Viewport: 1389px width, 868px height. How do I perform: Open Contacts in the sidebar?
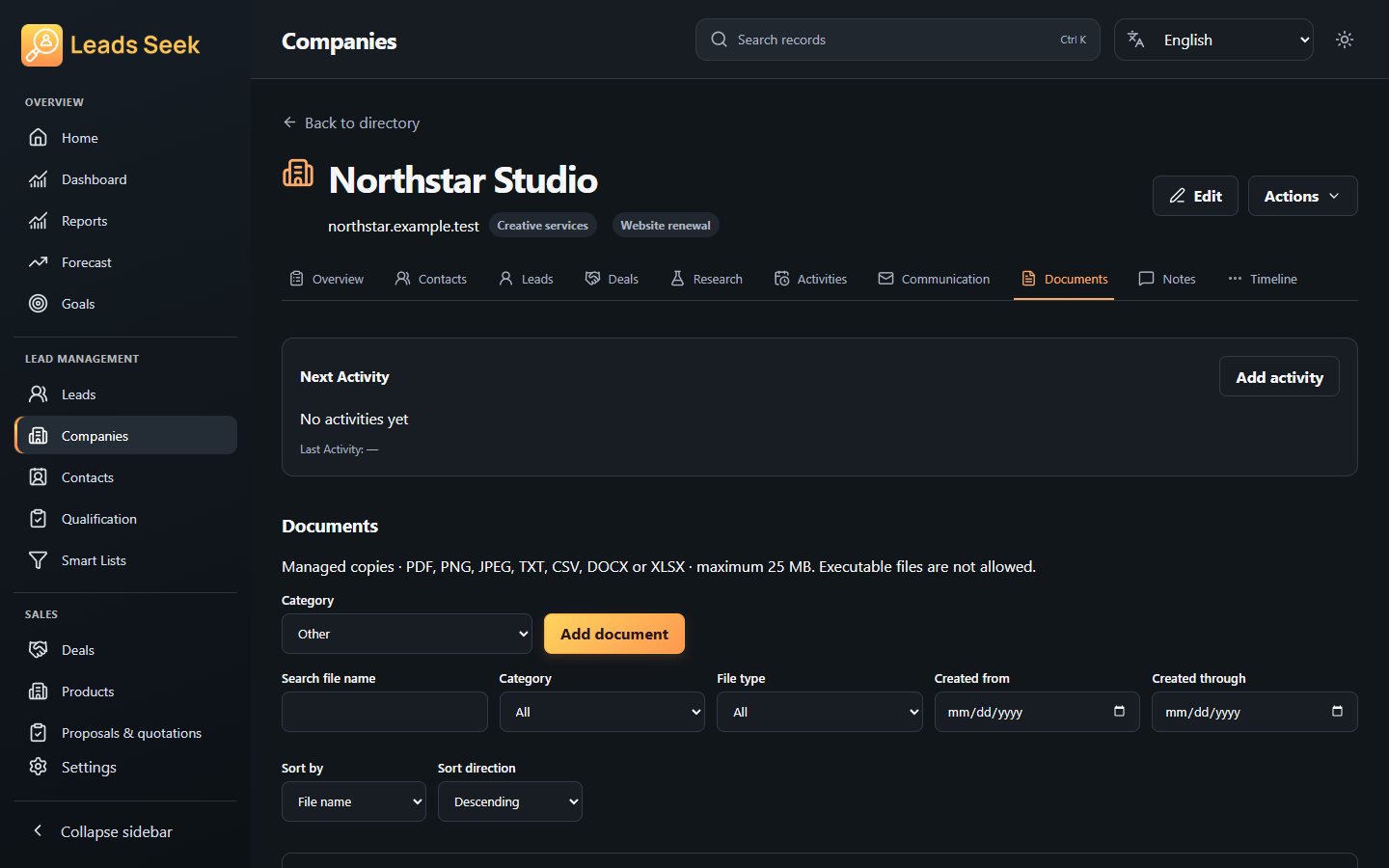(x=125, y=477)
